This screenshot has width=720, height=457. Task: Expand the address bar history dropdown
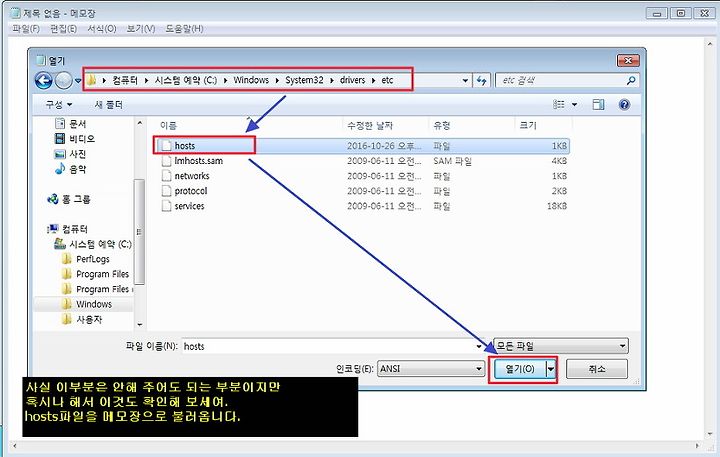pos(465,81)
